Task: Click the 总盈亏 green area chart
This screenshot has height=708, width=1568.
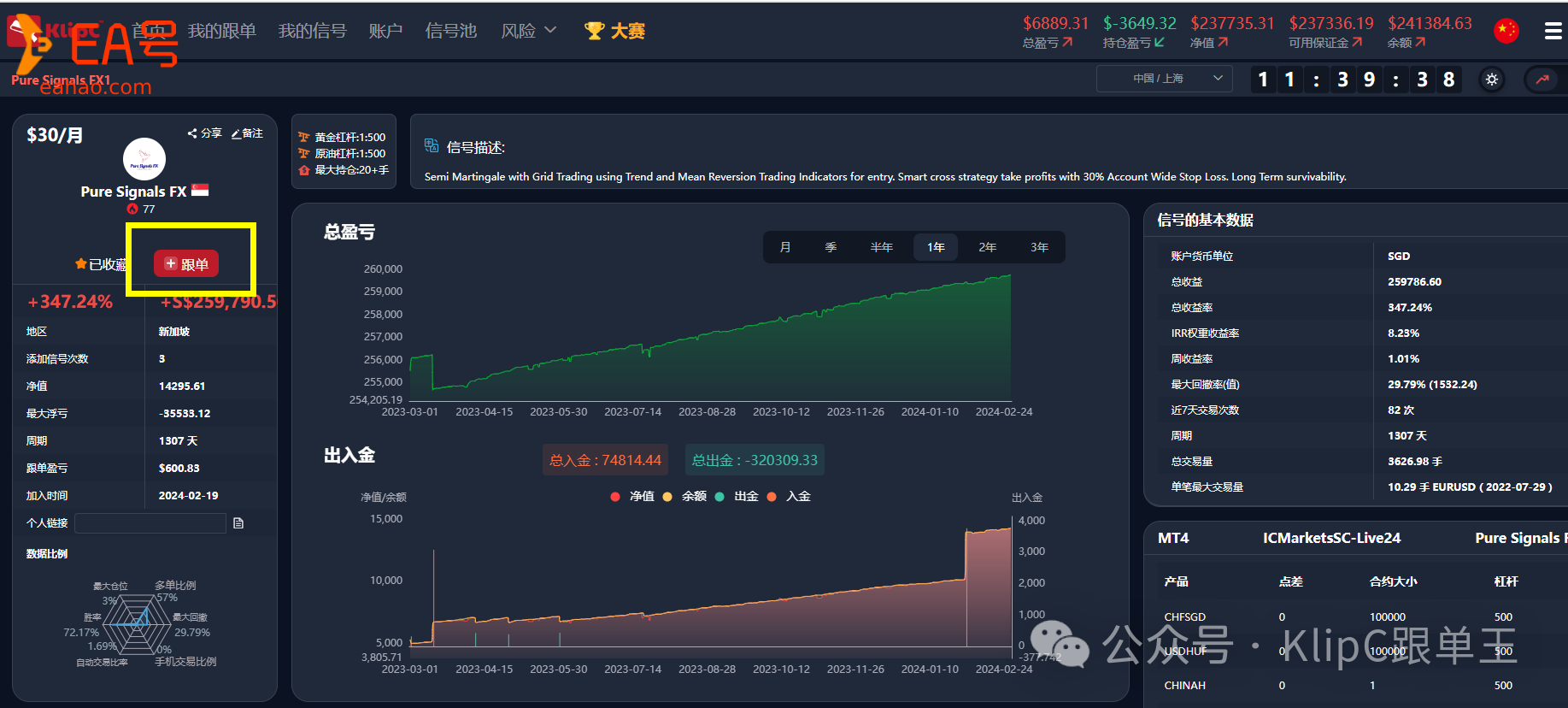Action: [711, 338]
